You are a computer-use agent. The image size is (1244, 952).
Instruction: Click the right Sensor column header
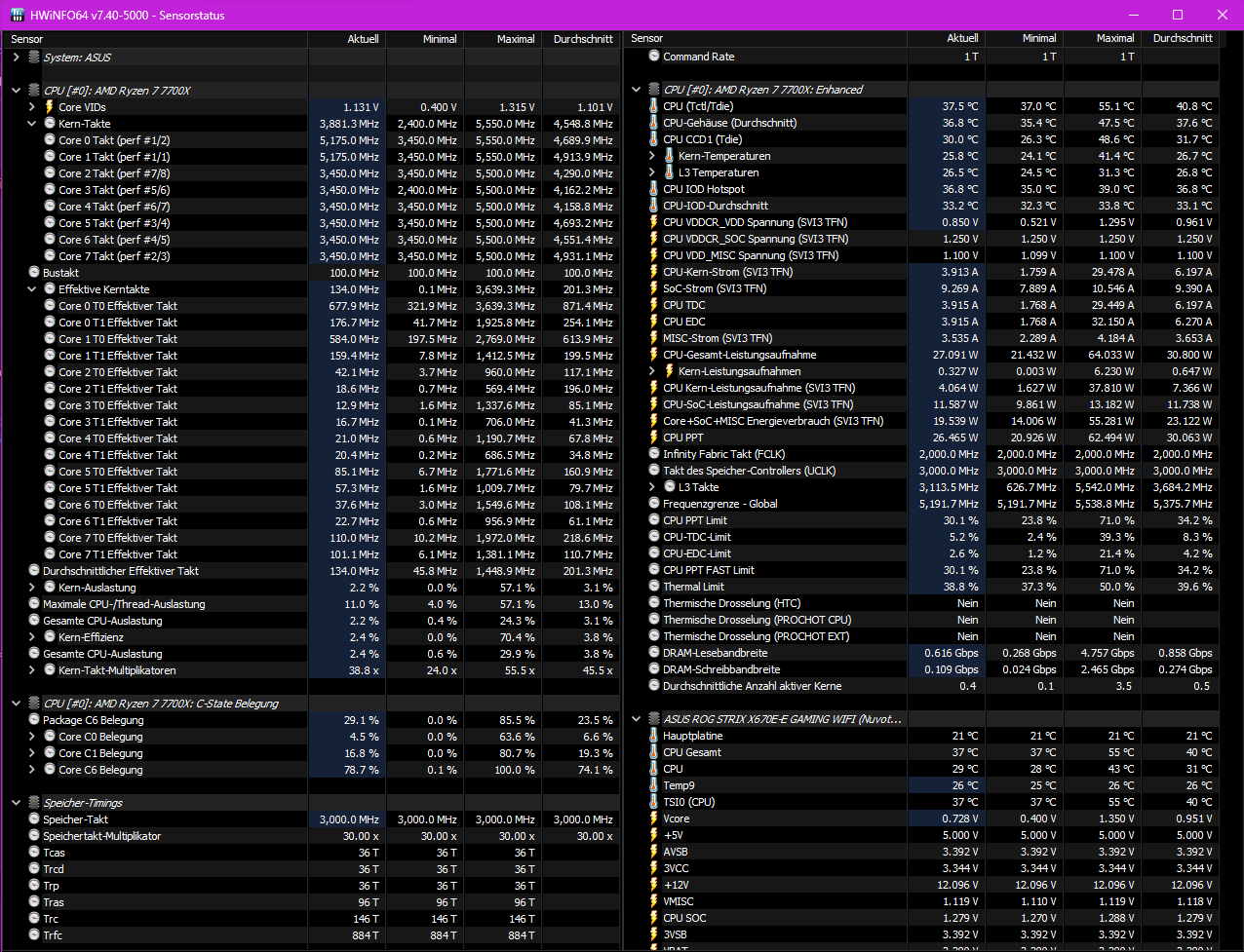coord(766,38)
